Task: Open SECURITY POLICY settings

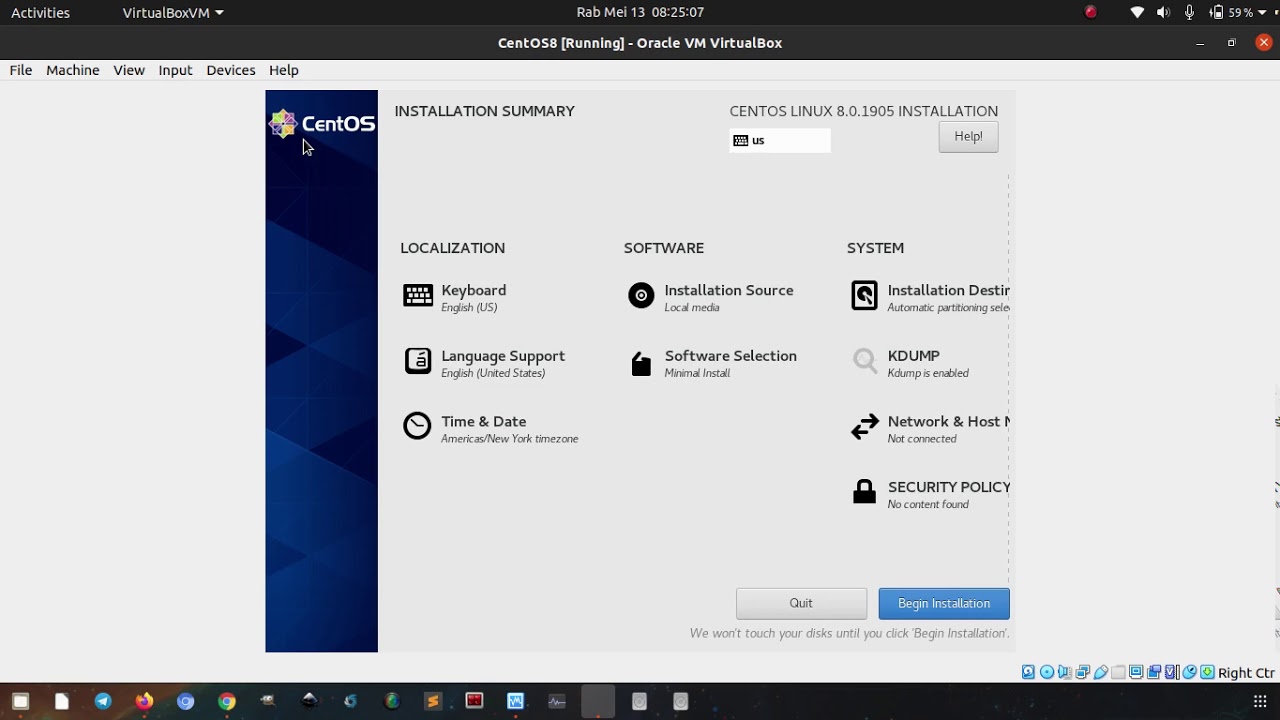Action: (x=930, y=494)
